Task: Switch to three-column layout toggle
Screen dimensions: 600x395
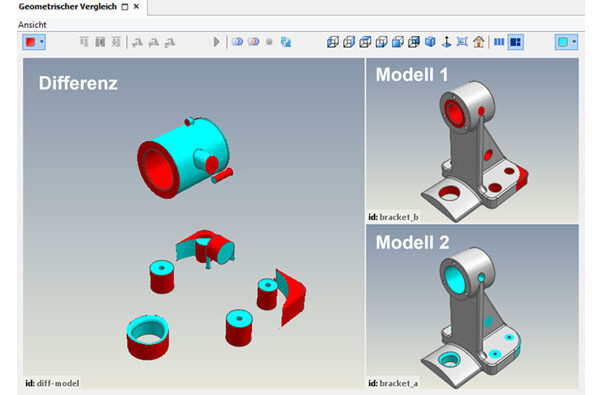Action: [x=499, y=42]
